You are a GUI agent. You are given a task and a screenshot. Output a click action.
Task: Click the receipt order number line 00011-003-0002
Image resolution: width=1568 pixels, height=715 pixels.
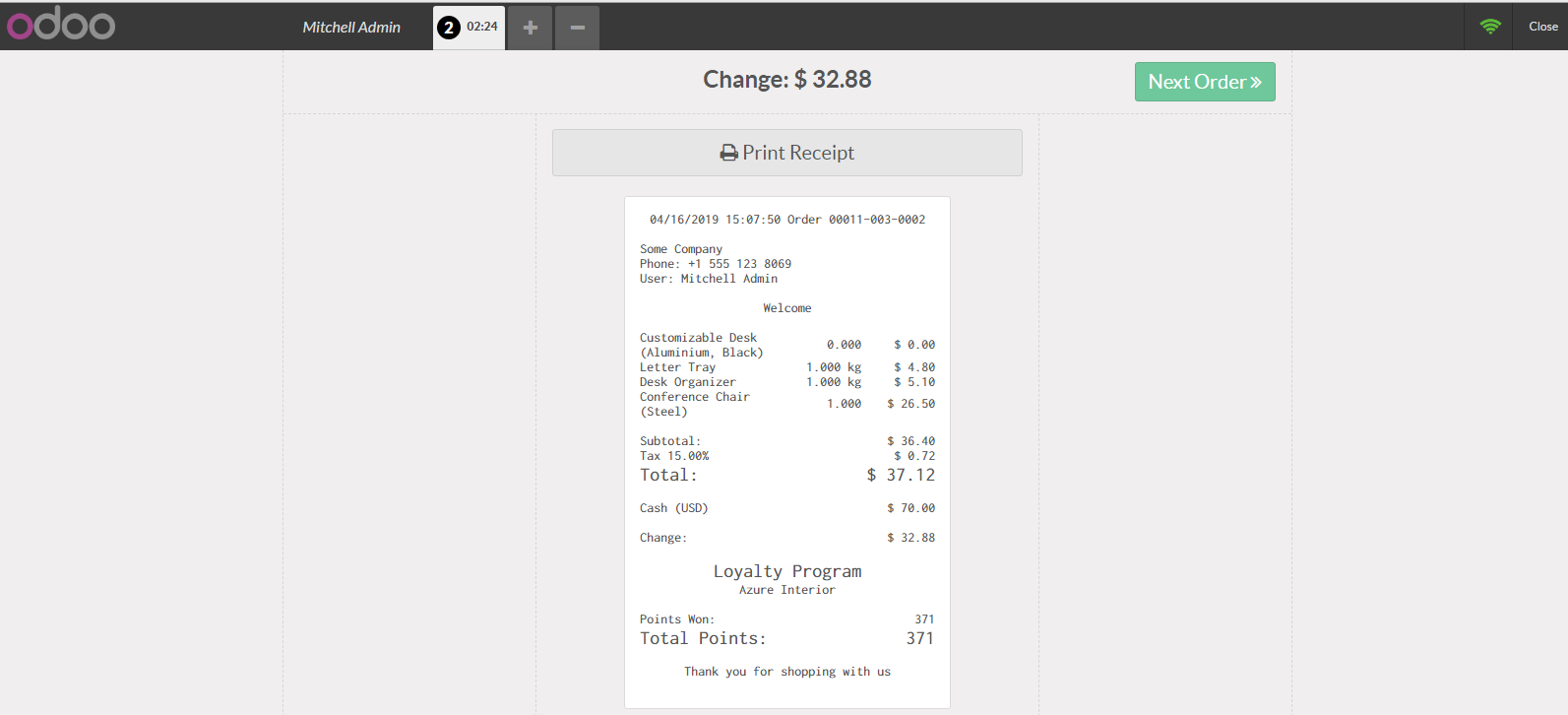(x=787, y=220)
